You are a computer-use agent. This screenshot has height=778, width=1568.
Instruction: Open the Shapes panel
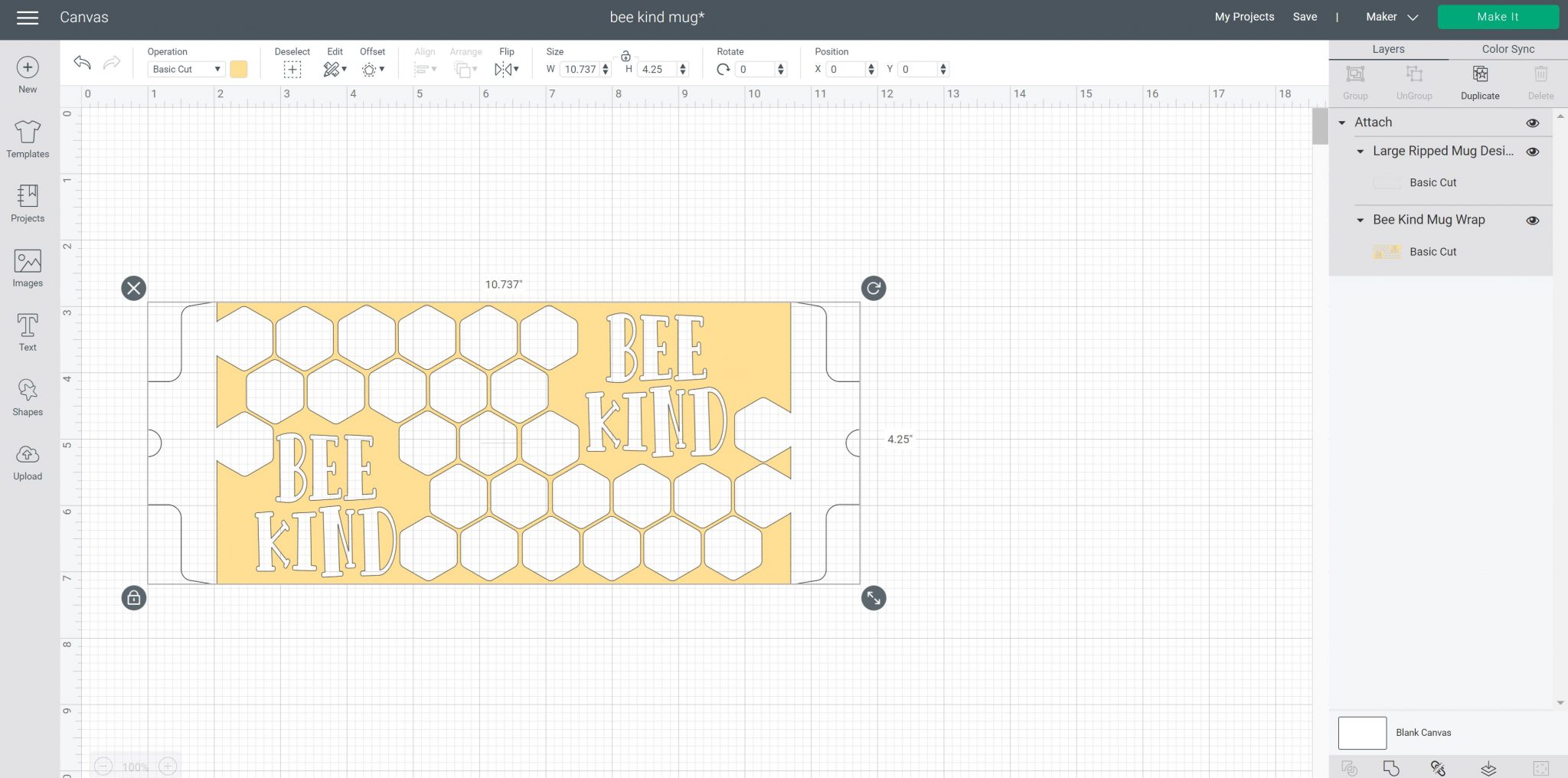tap(28, 397)
